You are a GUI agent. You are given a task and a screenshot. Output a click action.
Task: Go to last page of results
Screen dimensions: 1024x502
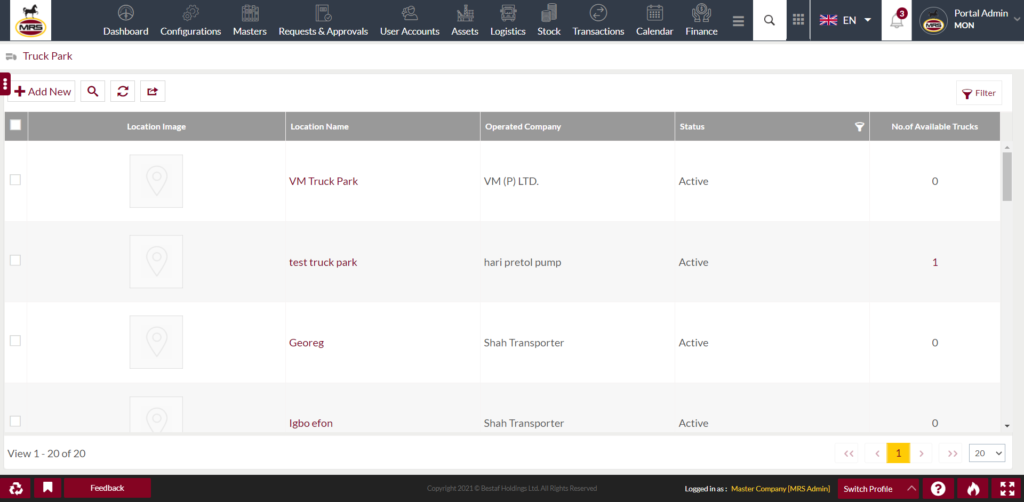pos(952,453)
